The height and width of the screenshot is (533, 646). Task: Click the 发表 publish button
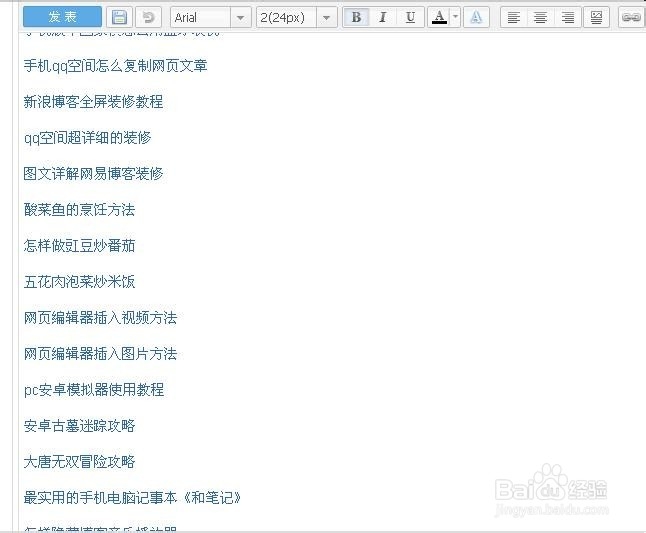coord(62,17)
